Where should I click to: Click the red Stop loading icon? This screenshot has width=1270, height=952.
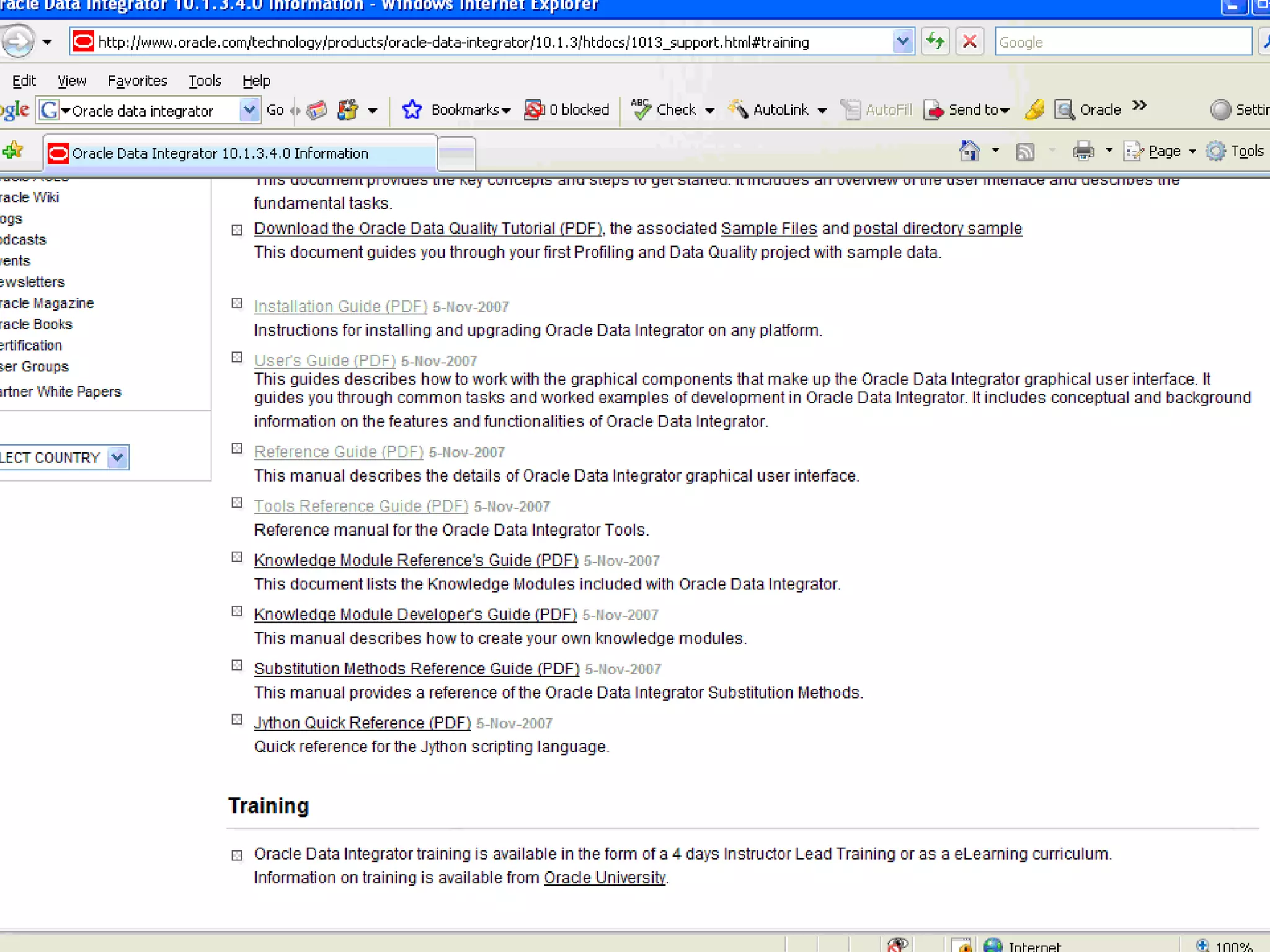pyautogui.click(x=969, y=42)
